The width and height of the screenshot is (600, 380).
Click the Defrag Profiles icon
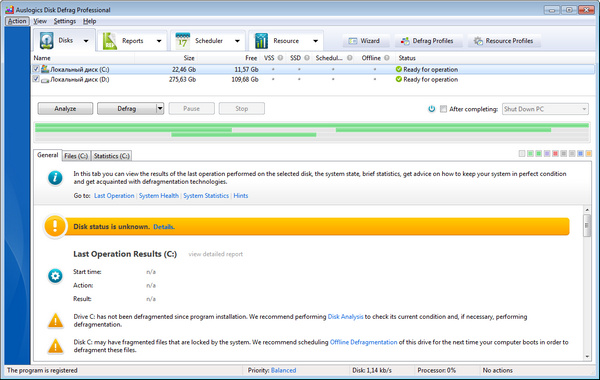tap(405, 41)
